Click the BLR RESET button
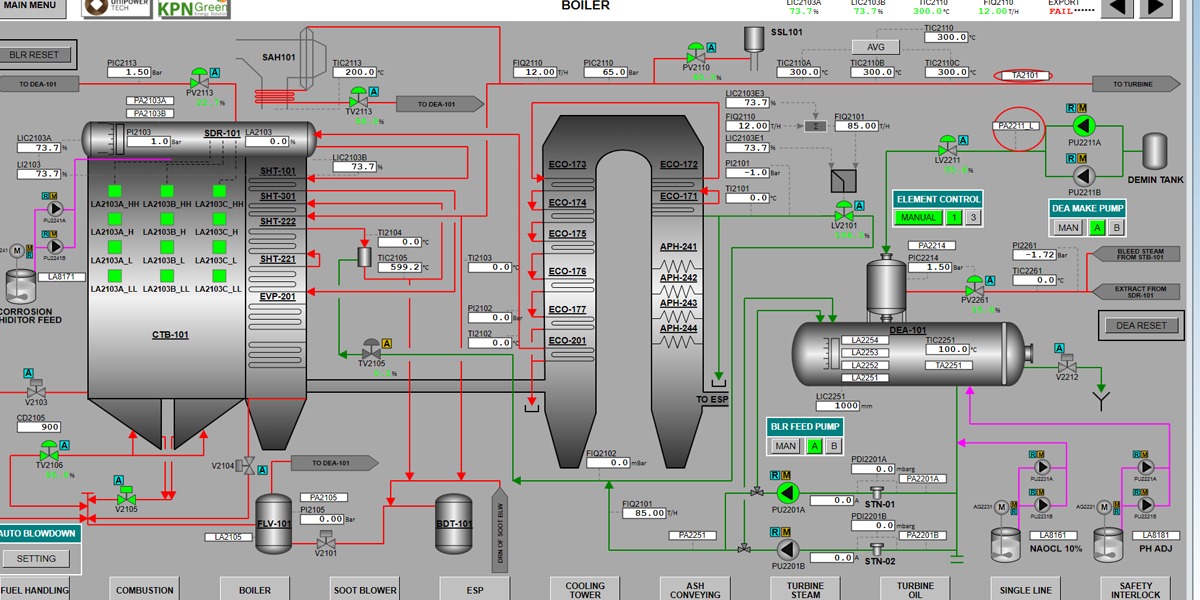This screenshot has height=600, width=1200. [x=35, y=55]
